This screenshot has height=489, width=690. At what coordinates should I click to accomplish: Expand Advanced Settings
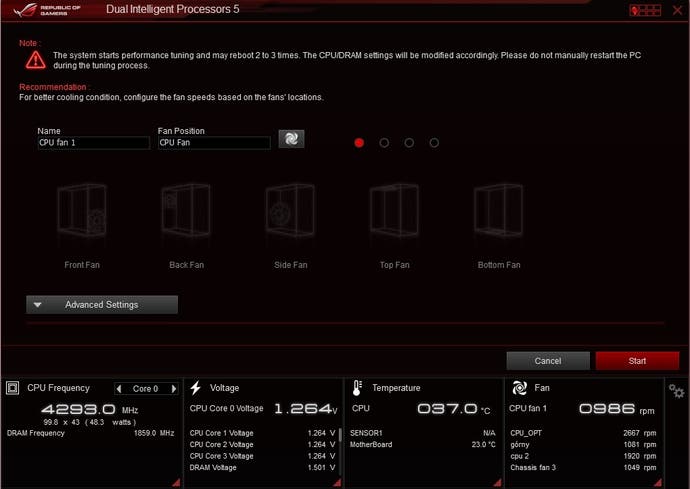pos(102,305)
